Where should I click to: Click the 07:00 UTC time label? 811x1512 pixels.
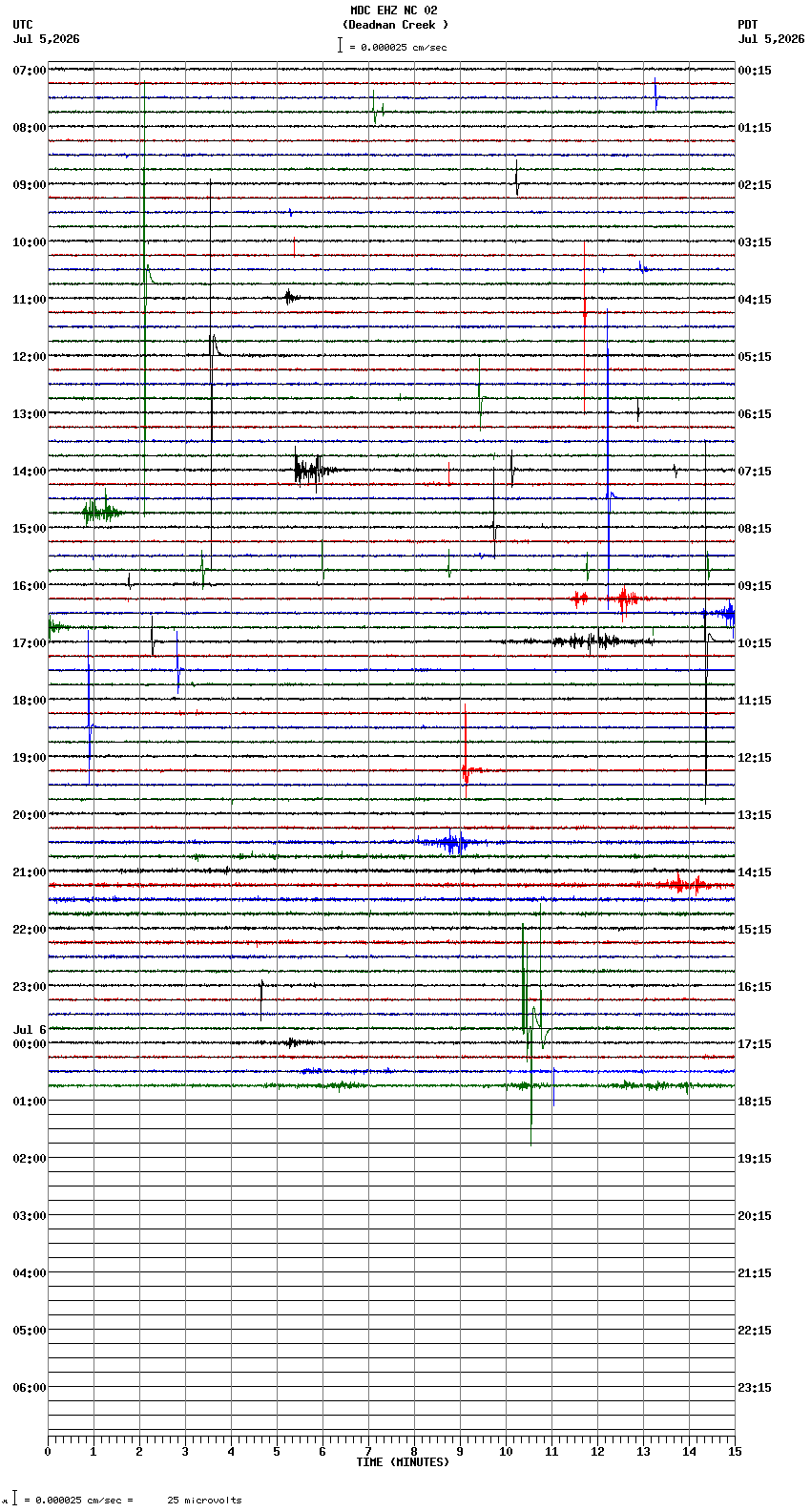tap(30, 71)
